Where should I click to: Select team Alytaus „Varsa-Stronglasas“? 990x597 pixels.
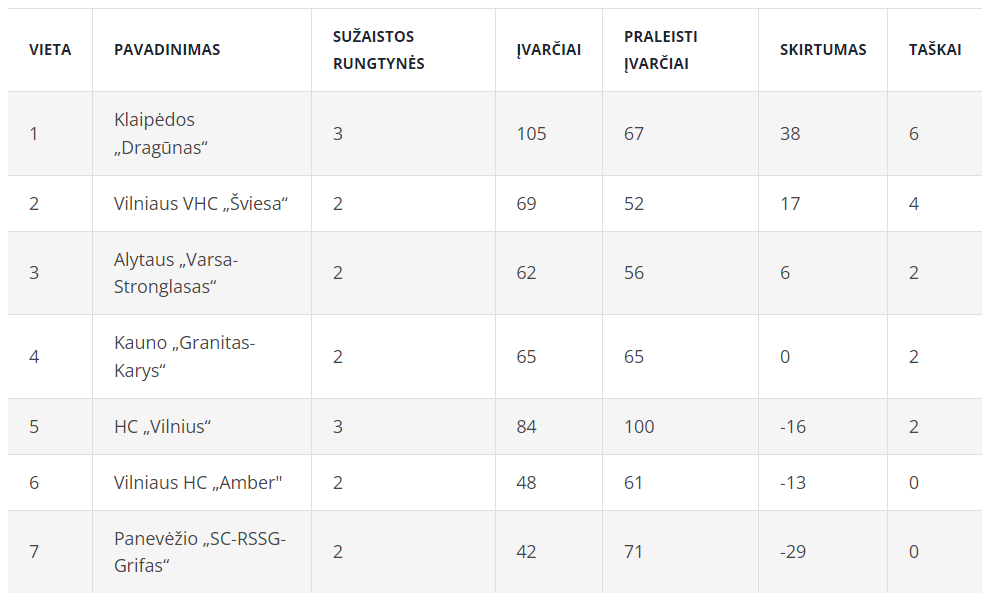pos(176,273)
